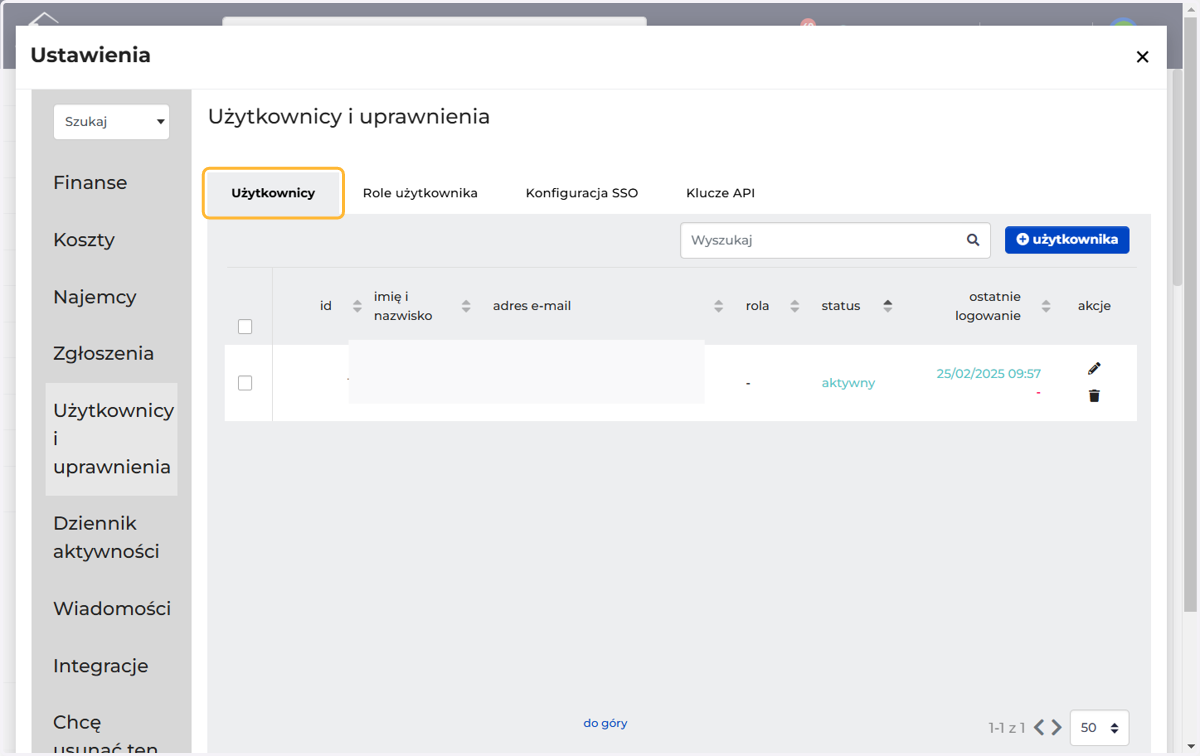This screenshot has width=1200, height=756.
Task: Click the do góry link
Action: tap(605, 723)
